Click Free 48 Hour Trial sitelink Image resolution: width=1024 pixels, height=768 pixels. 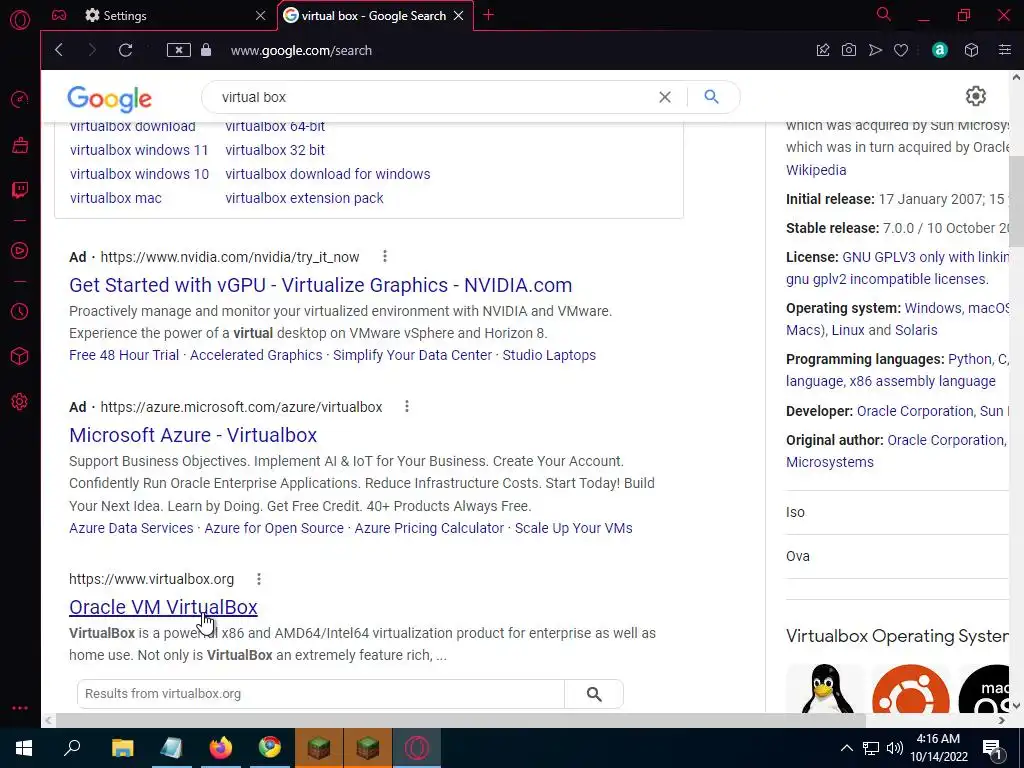124,355
